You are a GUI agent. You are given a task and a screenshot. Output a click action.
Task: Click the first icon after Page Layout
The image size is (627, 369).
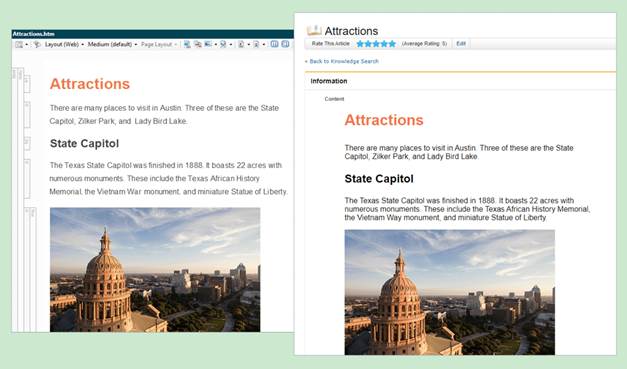(x=187, y=44)
